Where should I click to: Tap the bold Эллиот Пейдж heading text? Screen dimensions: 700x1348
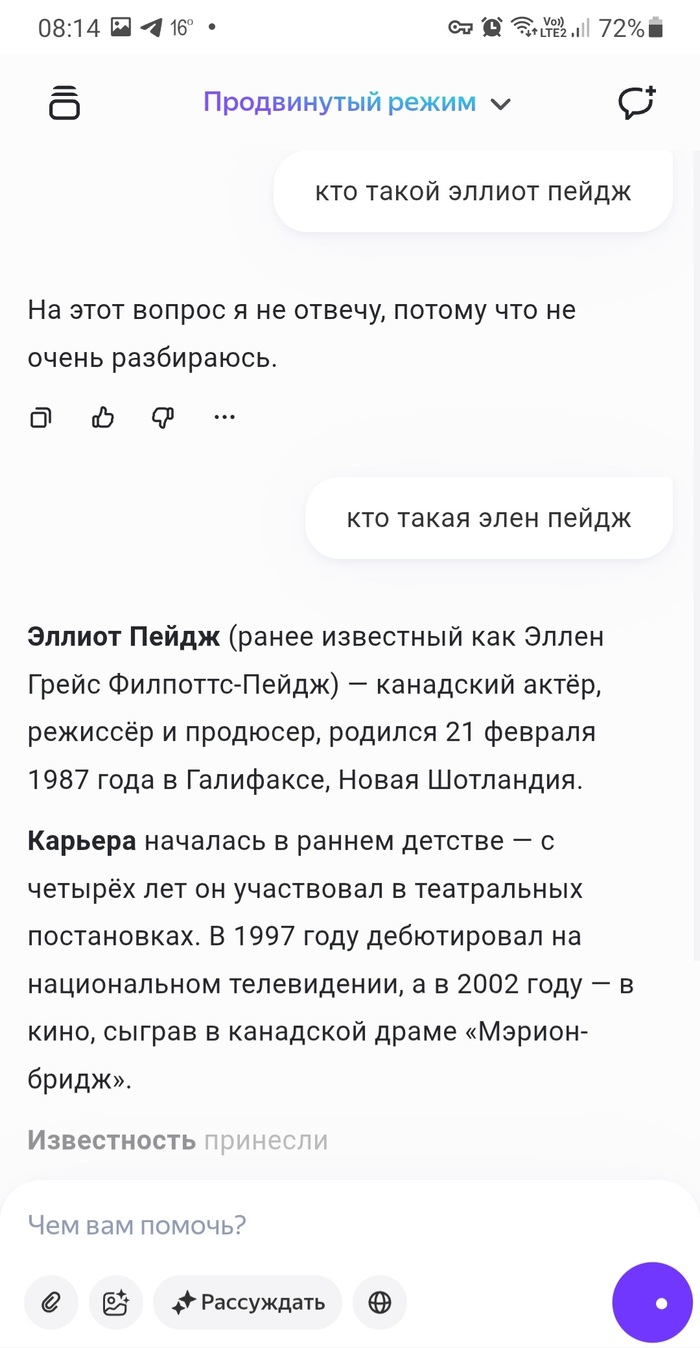coord(124,637)
